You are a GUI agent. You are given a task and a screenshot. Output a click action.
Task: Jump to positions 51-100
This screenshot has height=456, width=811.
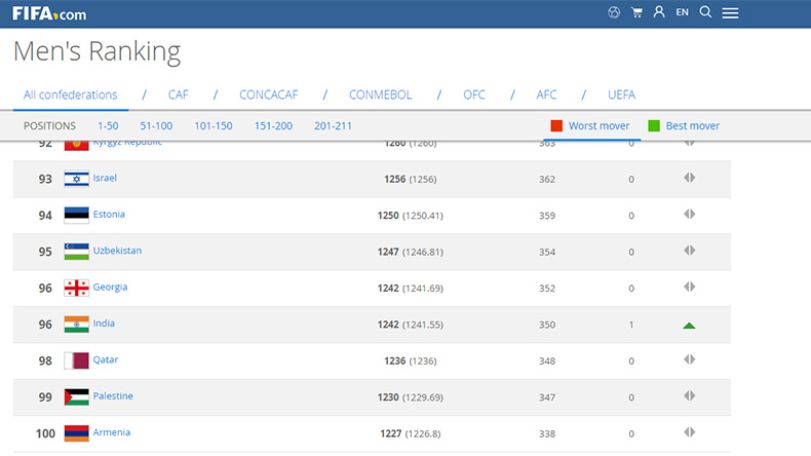tap(156, 126)
